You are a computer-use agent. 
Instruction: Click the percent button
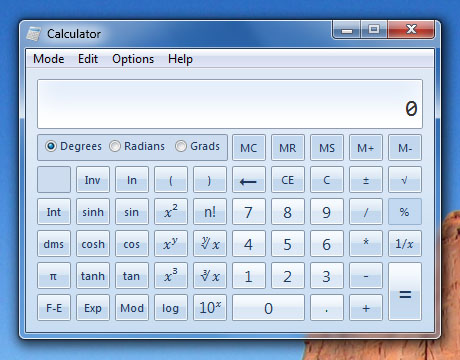pos(405,212)
